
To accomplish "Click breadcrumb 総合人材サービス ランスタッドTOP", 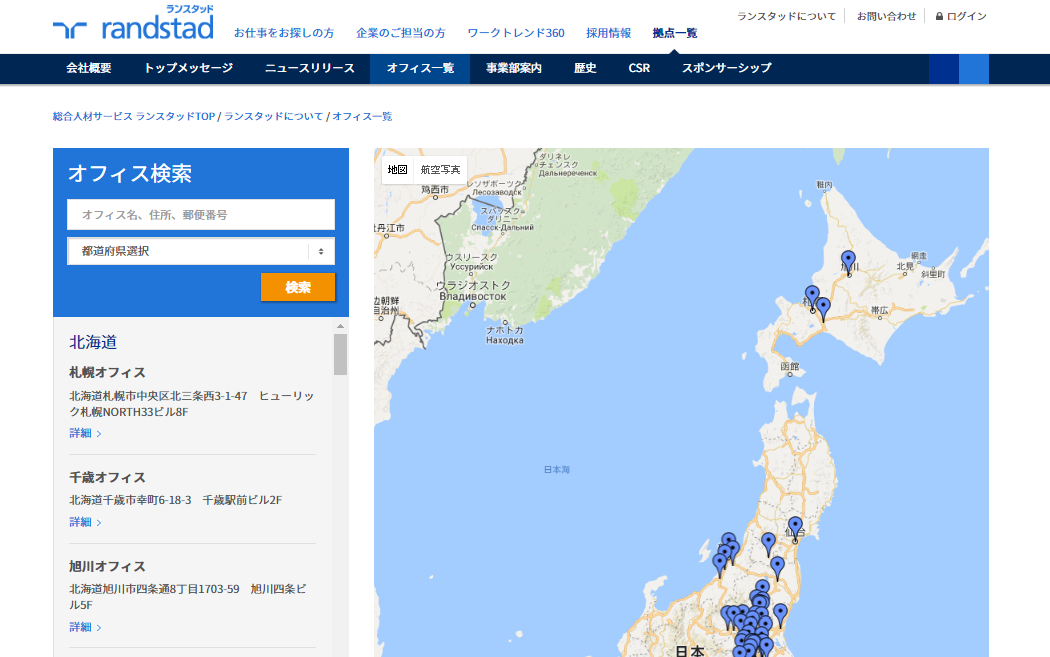I will (x=134, y=117).
